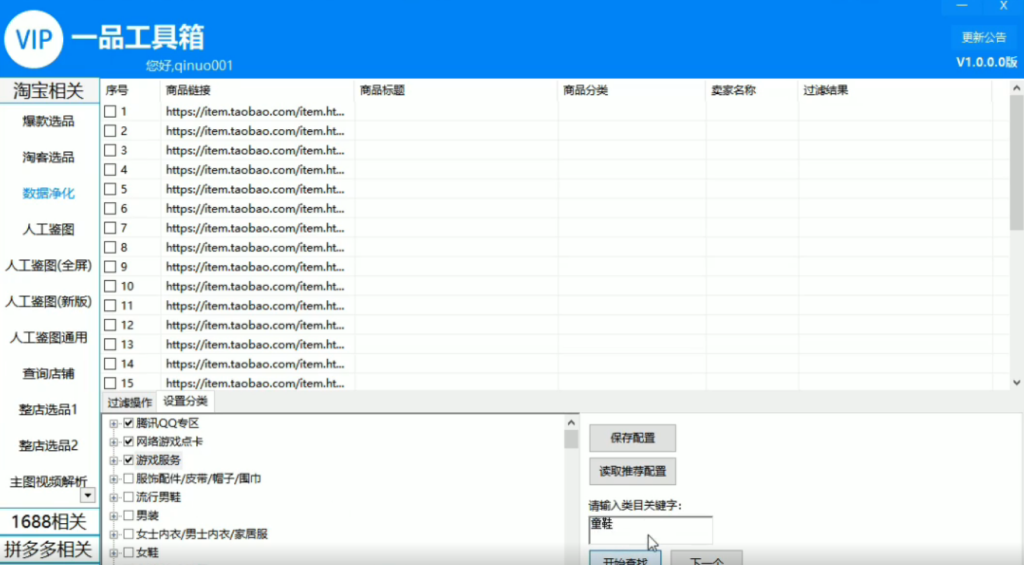Screen dimensions: 1024x565
Task: Expand the 网络游戏点卡 tree node
Action: click(114, 442)
